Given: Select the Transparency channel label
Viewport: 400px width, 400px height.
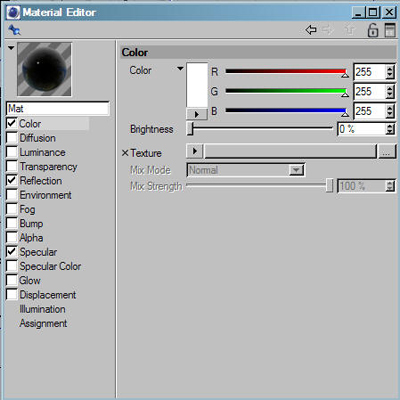Looking at the screenshot, I should 48,167.
